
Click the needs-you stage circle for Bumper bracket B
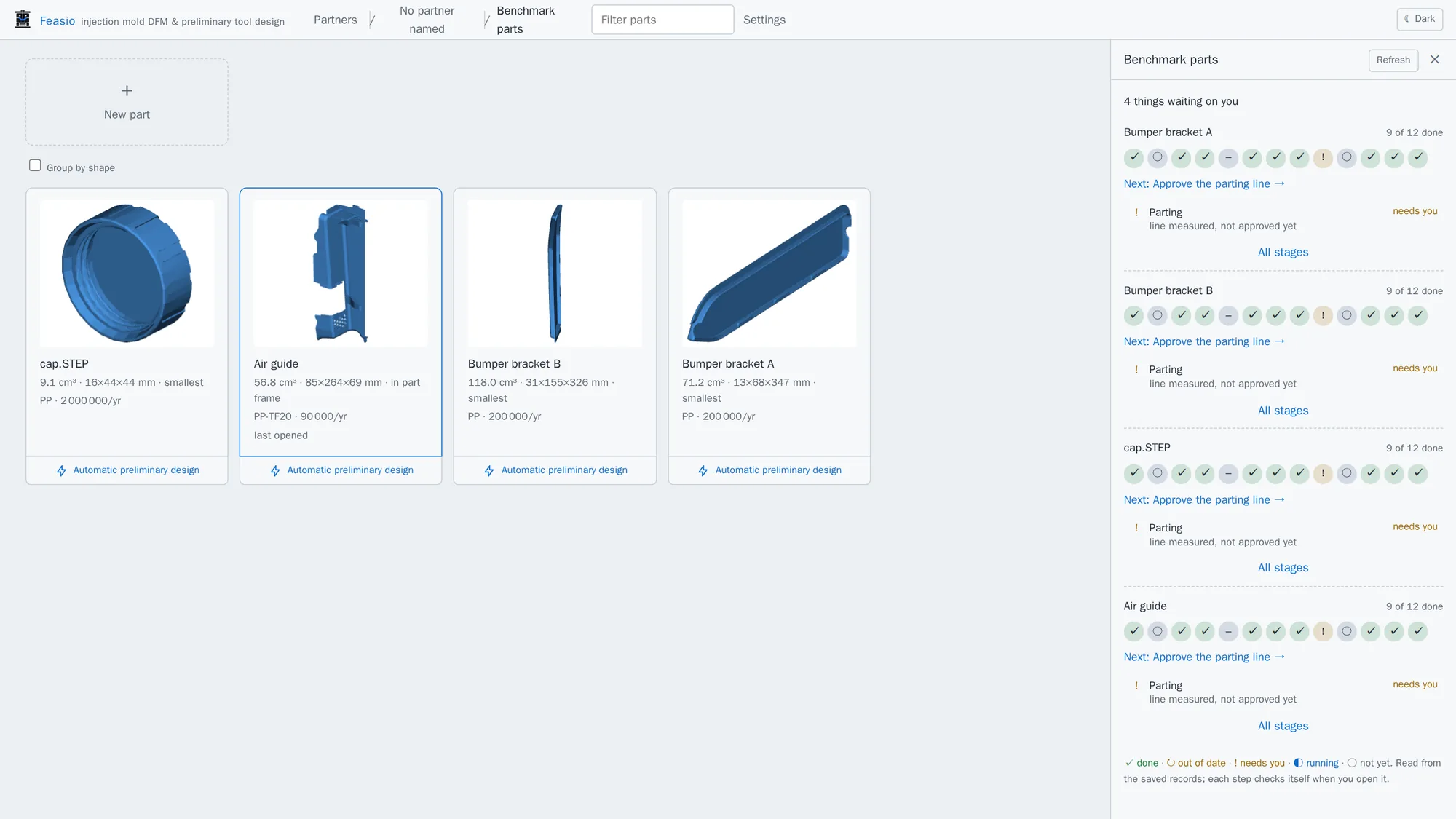point(1323,315)
